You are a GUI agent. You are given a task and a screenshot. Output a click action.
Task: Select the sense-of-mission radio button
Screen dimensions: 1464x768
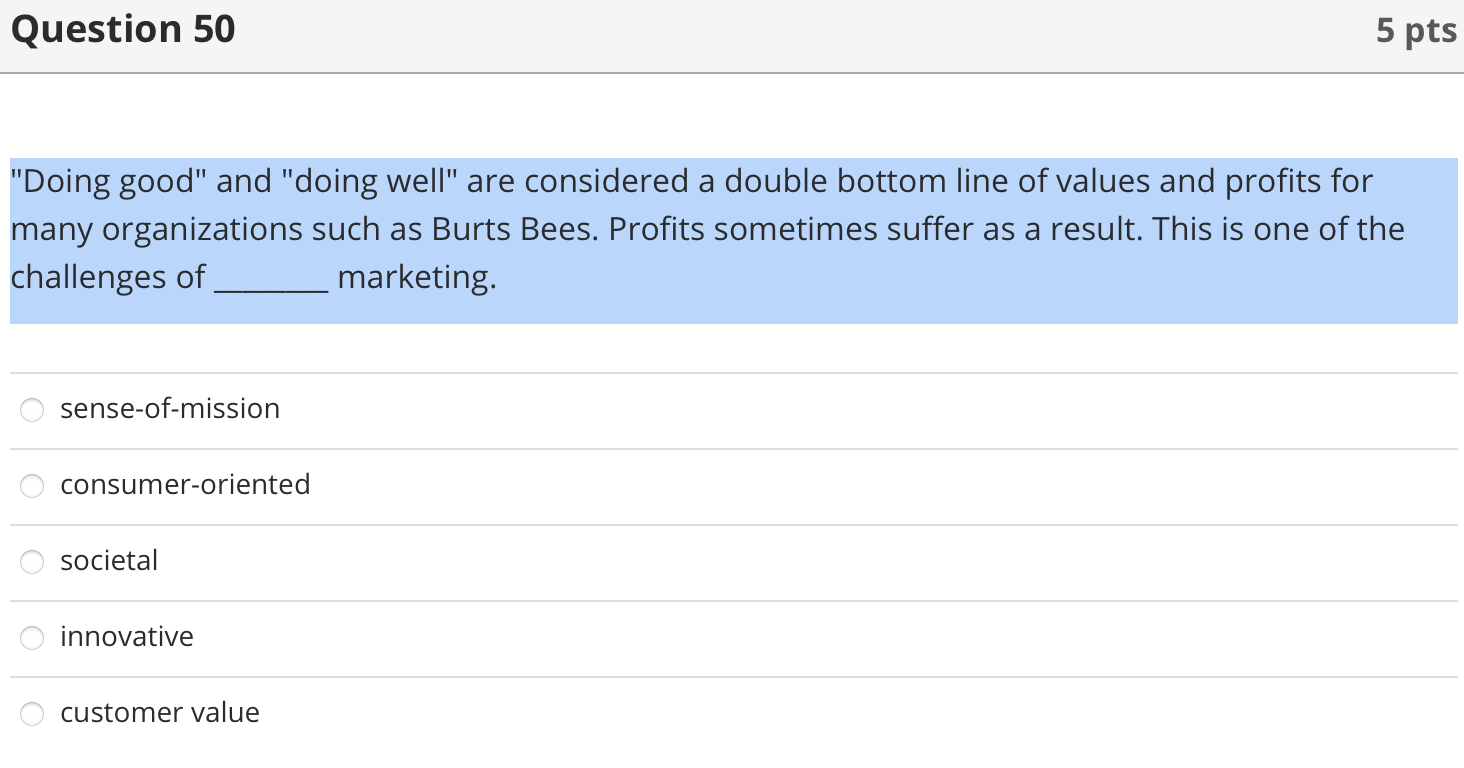point(33,410)
